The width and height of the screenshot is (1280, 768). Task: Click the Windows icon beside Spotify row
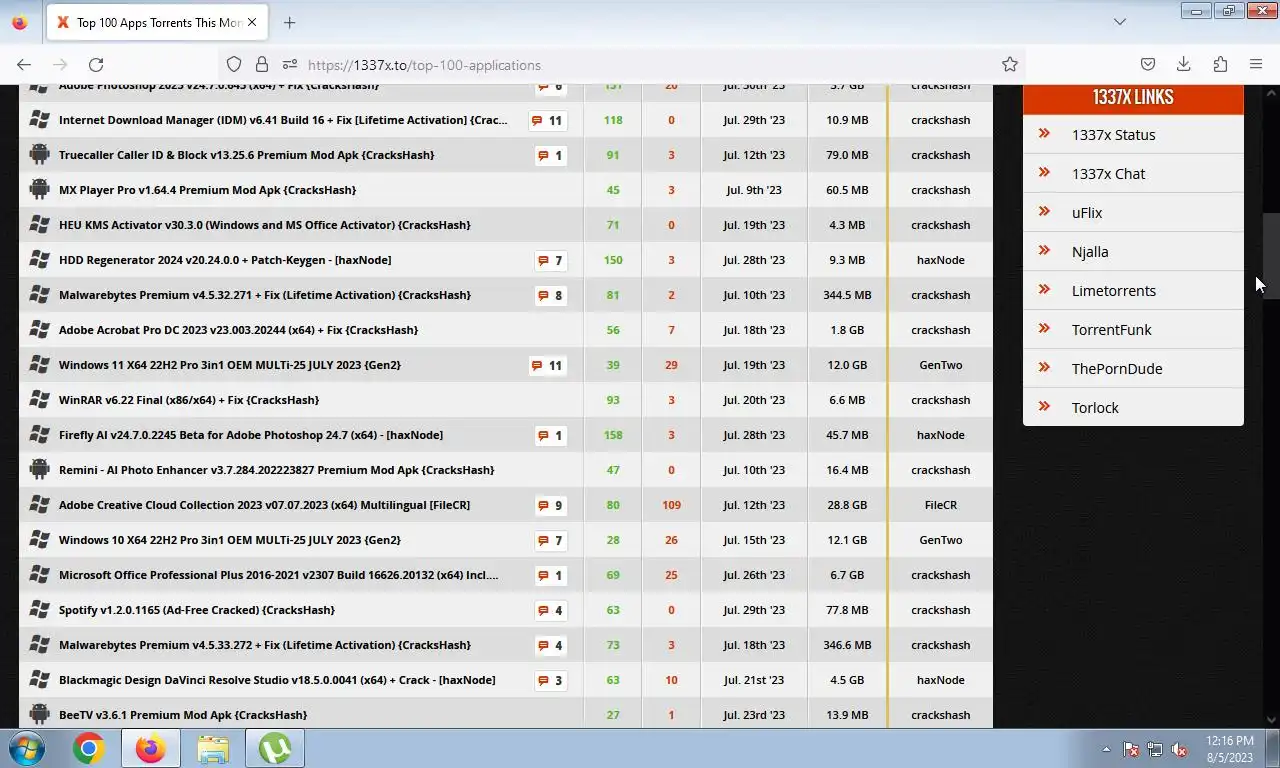click(39, 609)
